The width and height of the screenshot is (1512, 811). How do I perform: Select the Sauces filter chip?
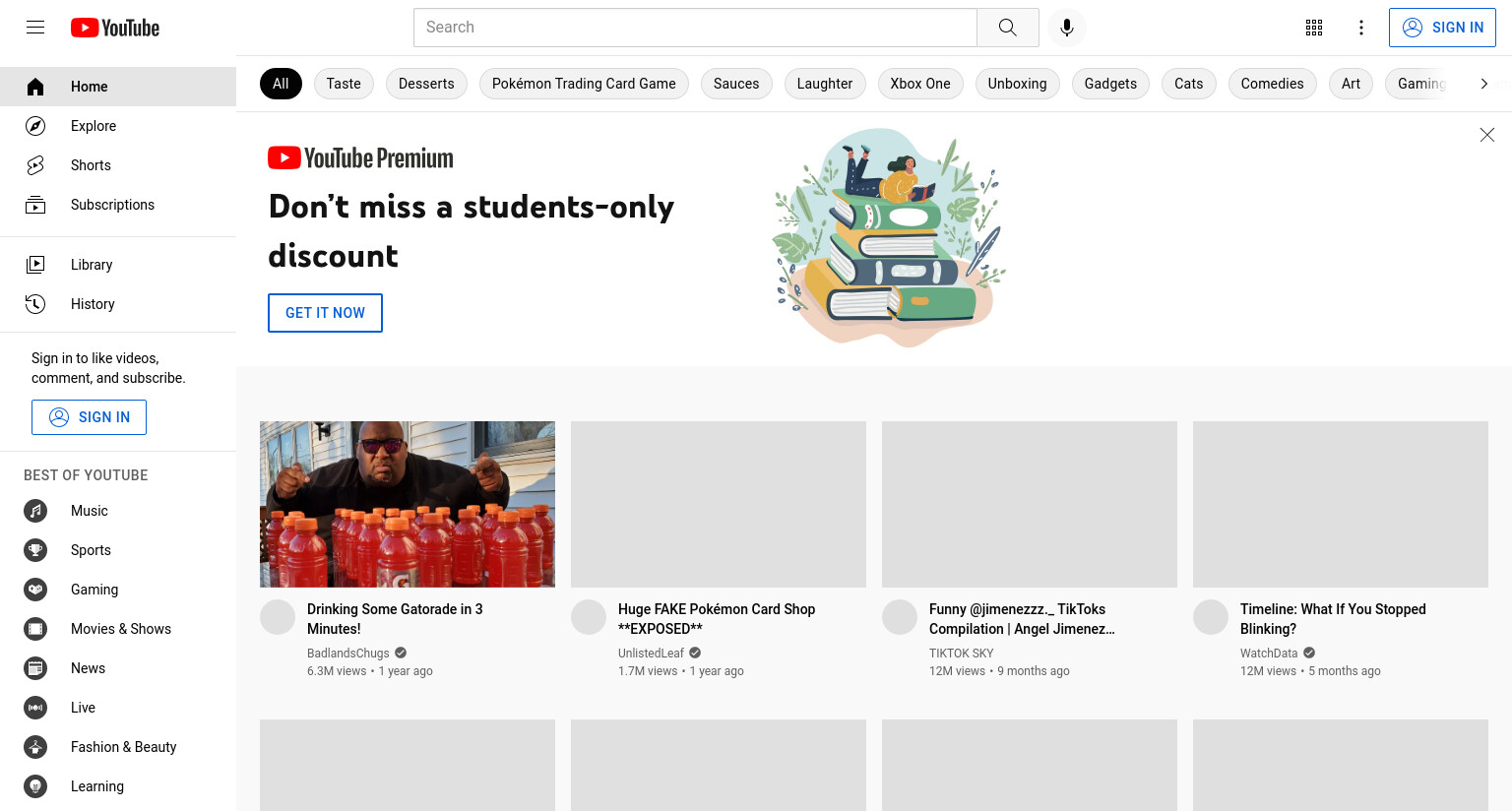(736, 84)
